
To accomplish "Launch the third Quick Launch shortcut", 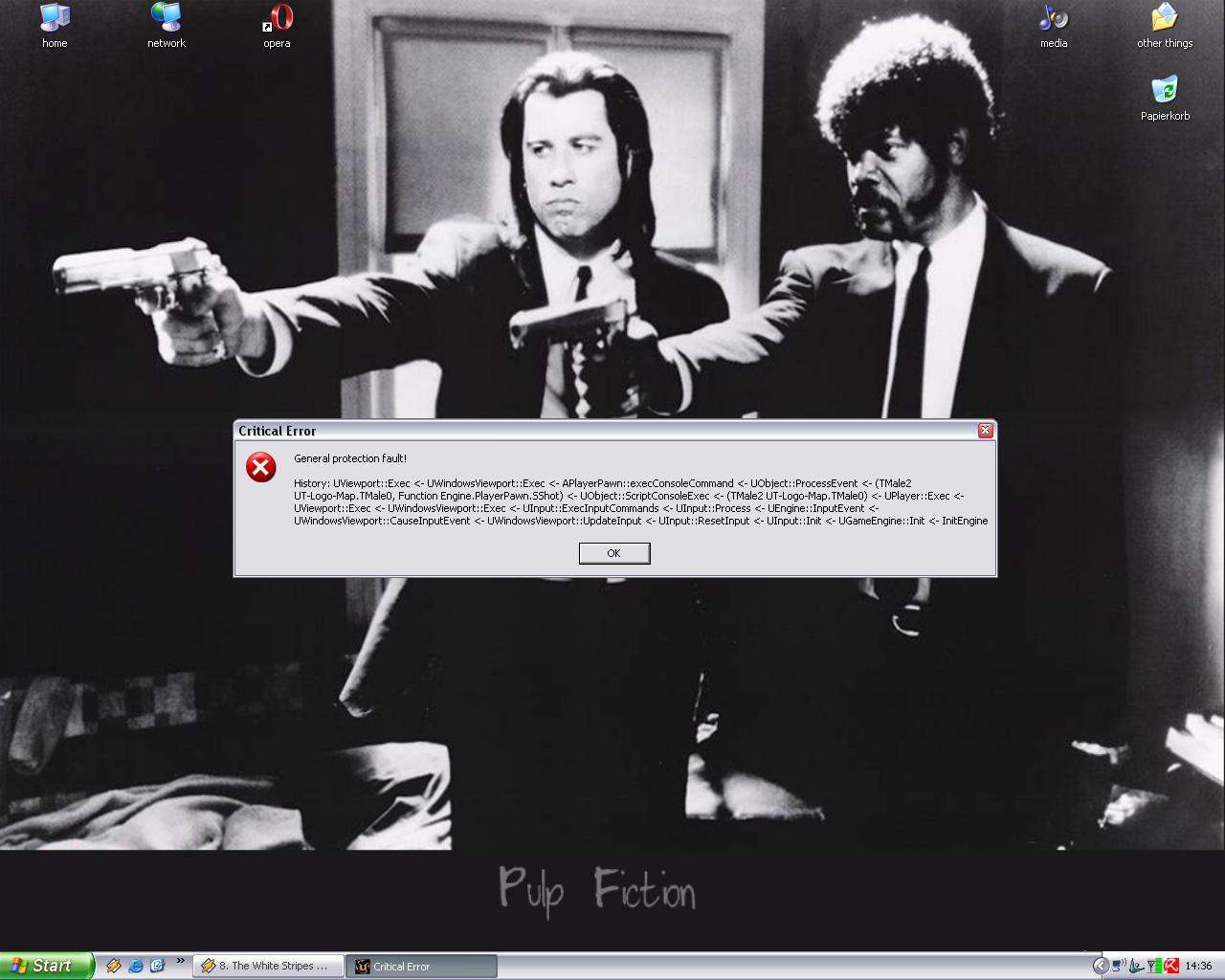I will coord(157,966).
